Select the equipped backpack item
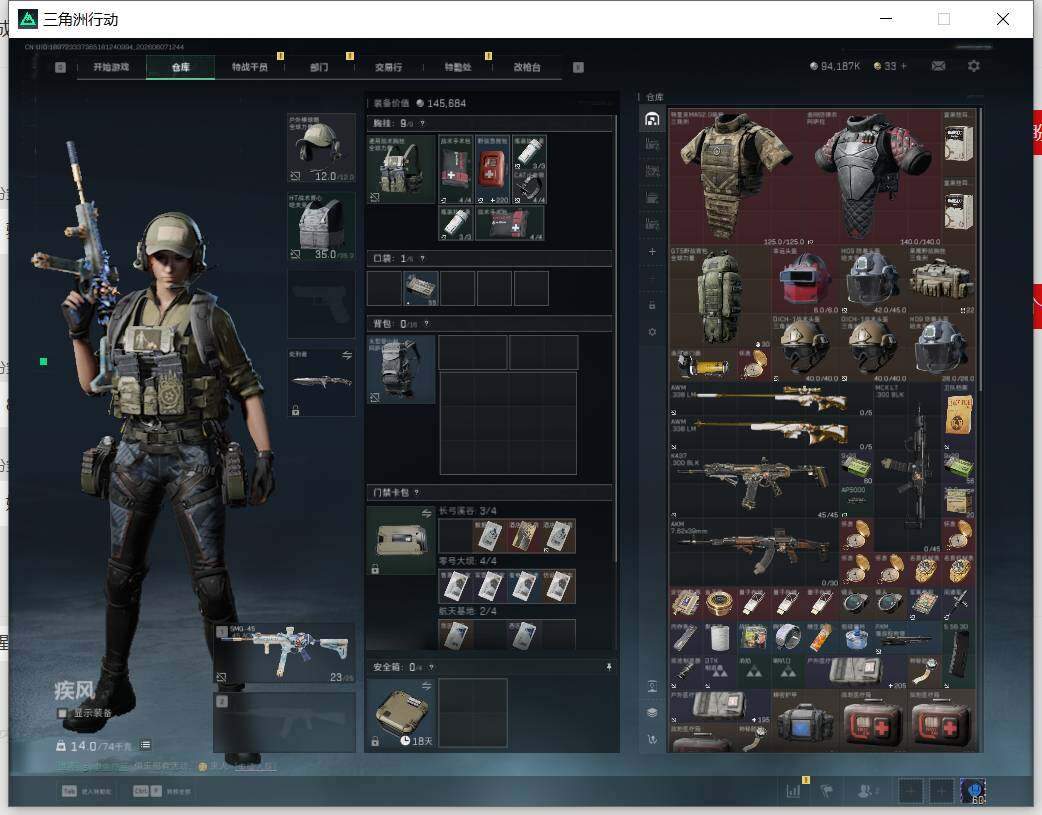The height and width of the screenshot is (815, 1042). 401,370
